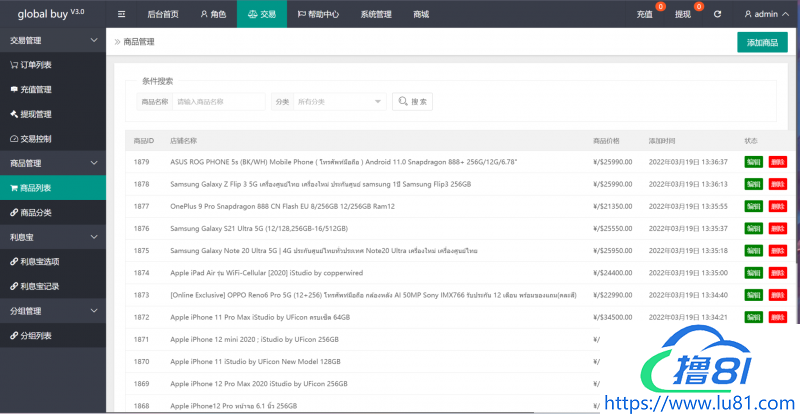Click the green 添加商品 button

[x=762, y=42]
